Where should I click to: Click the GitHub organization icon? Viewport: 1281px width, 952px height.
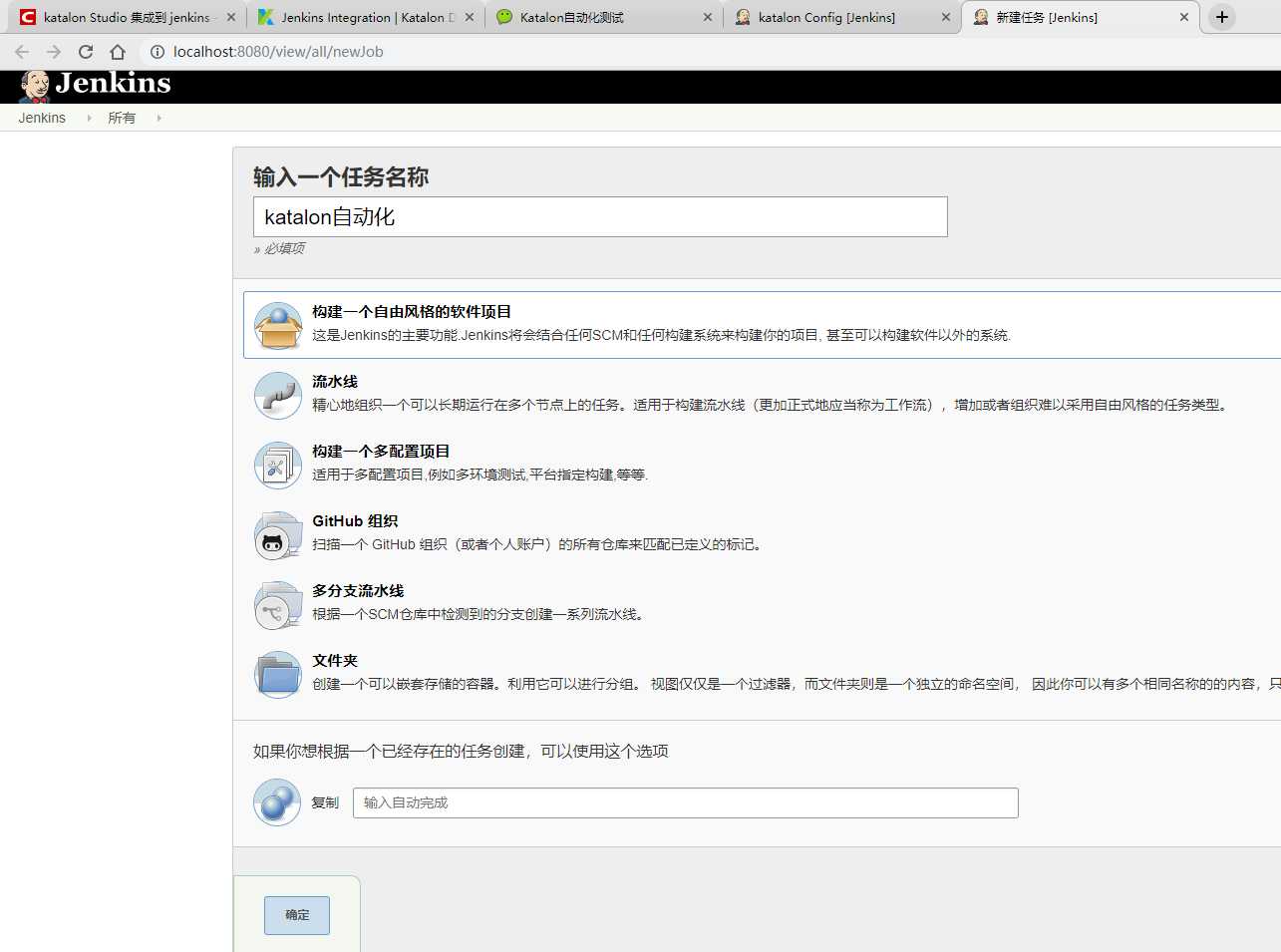(x=278, y=535)
